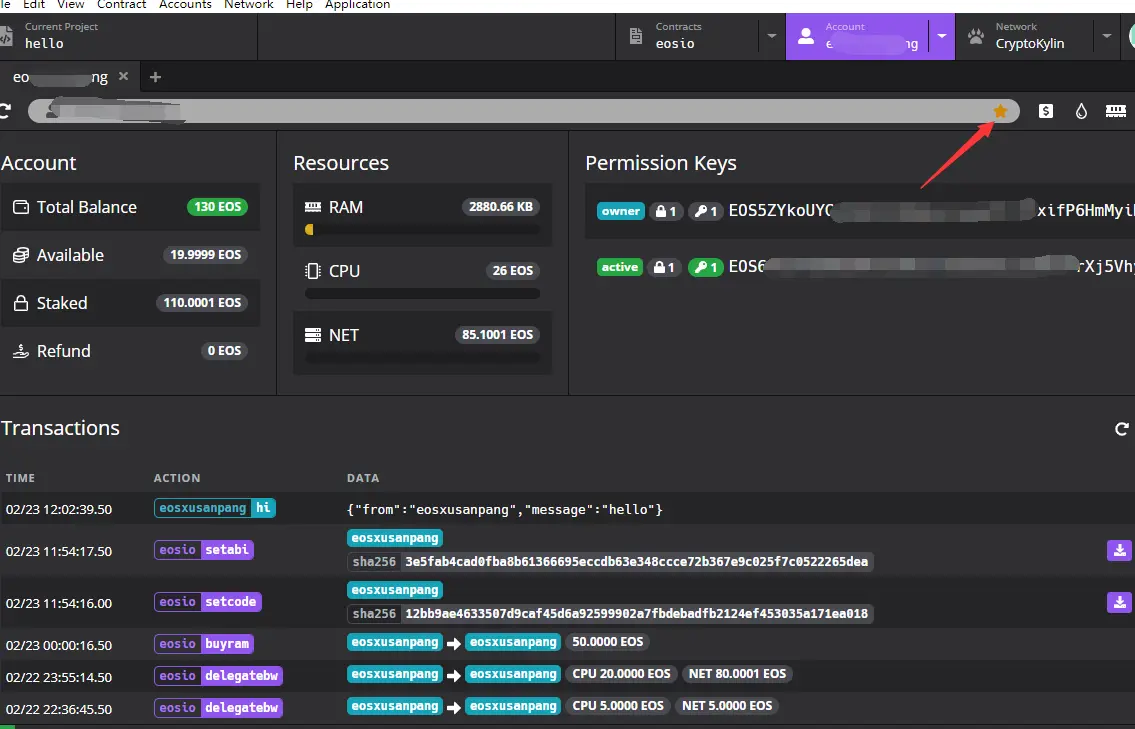The width and height of the screenshot is (1135, 729).
Task: Click the Total Balance wallet icon
Action: pyautogui.click(x=21, y=207)
